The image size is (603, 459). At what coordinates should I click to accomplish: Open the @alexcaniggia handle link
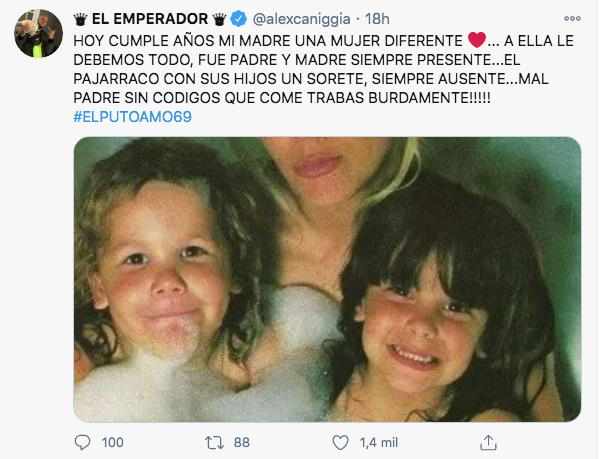tap(302, 19)
